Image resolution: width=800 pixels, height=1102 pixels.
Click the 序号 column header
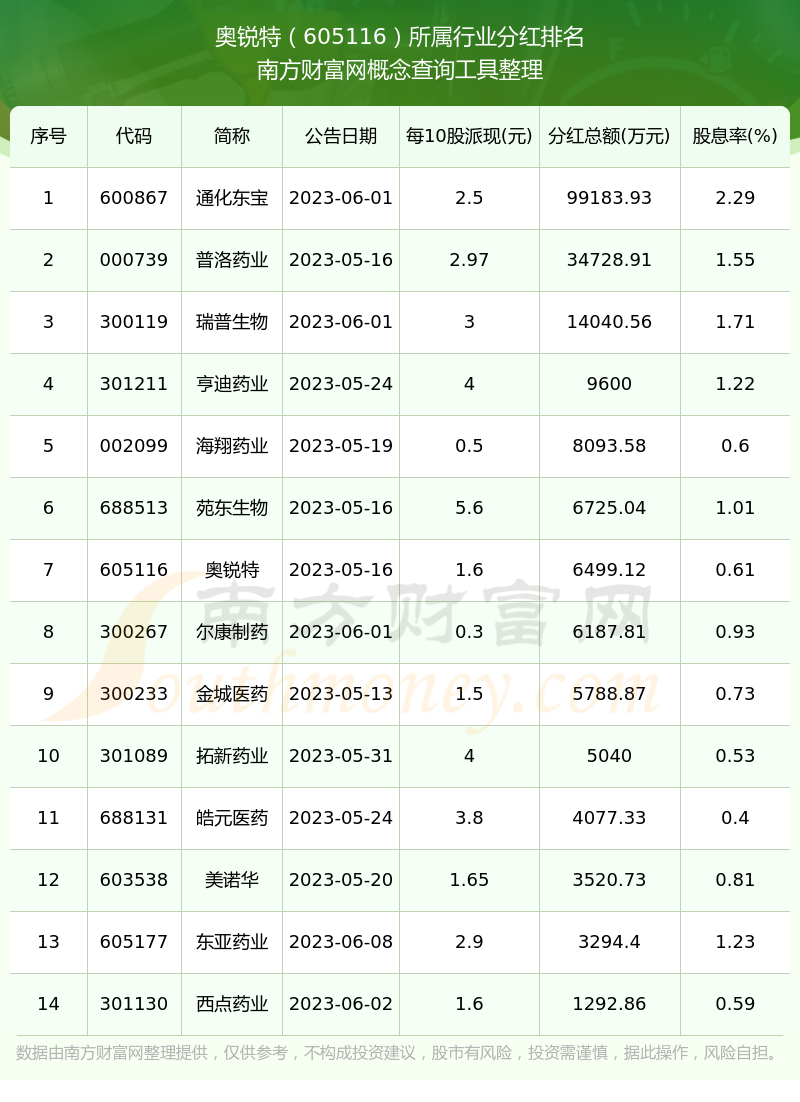click(x=49, y=136)
